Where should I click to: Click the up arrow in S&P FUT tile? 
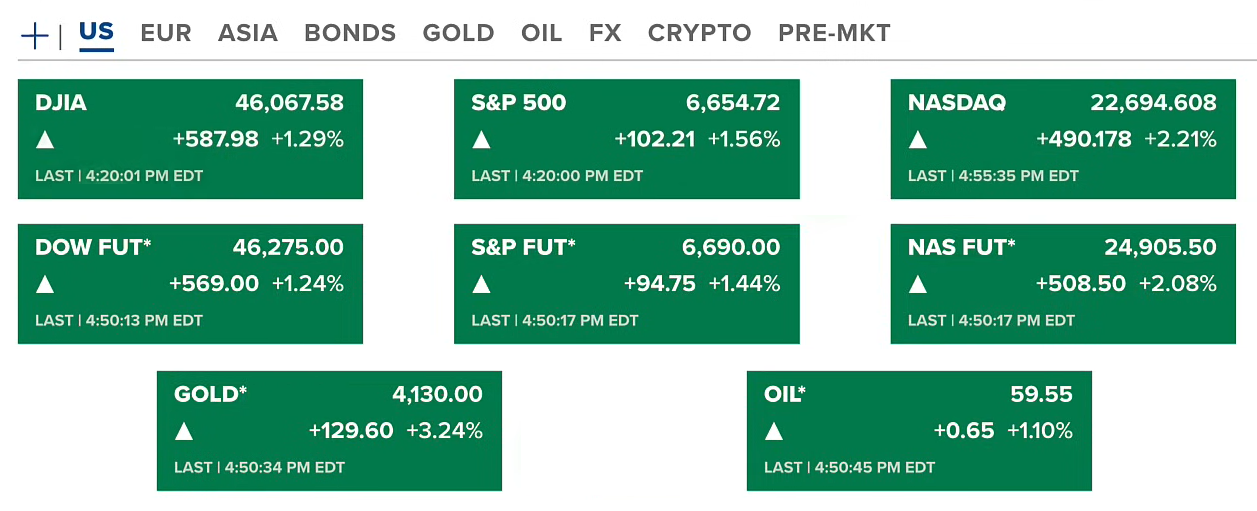point(481,285)
